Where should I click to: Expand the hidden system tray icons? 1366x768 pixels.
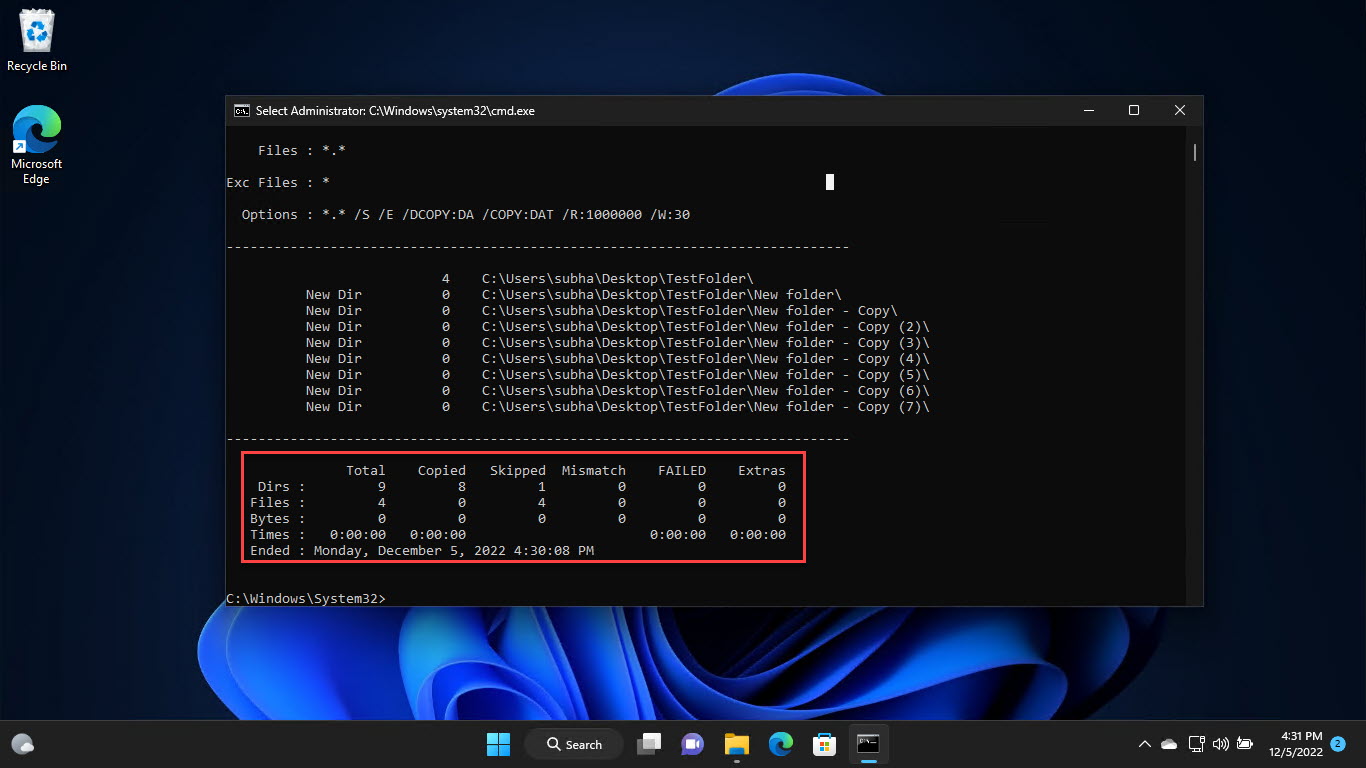click(x=1144, y=744)
